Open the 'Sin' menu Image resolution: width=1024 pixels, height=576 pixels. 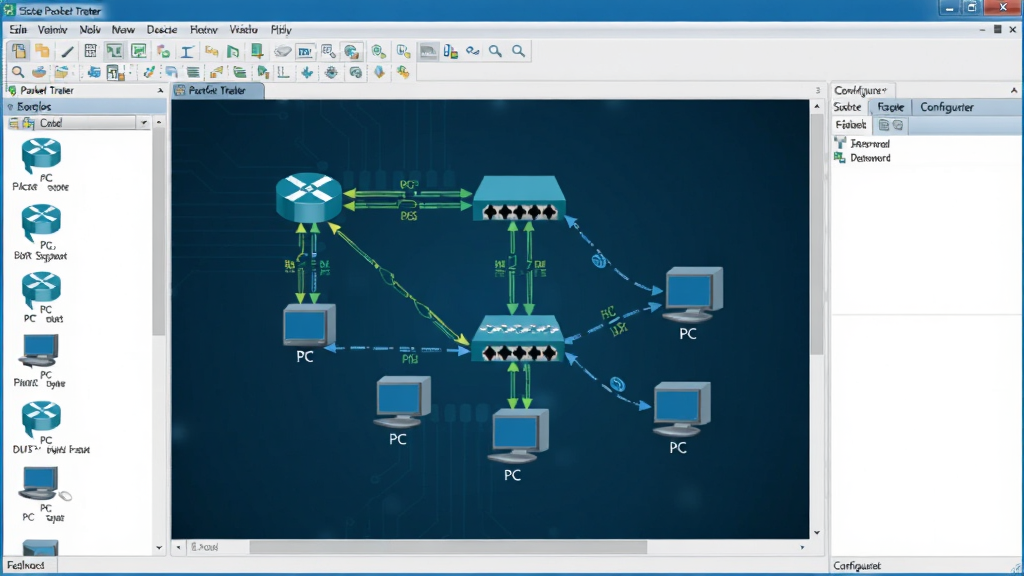coord(18,29)
